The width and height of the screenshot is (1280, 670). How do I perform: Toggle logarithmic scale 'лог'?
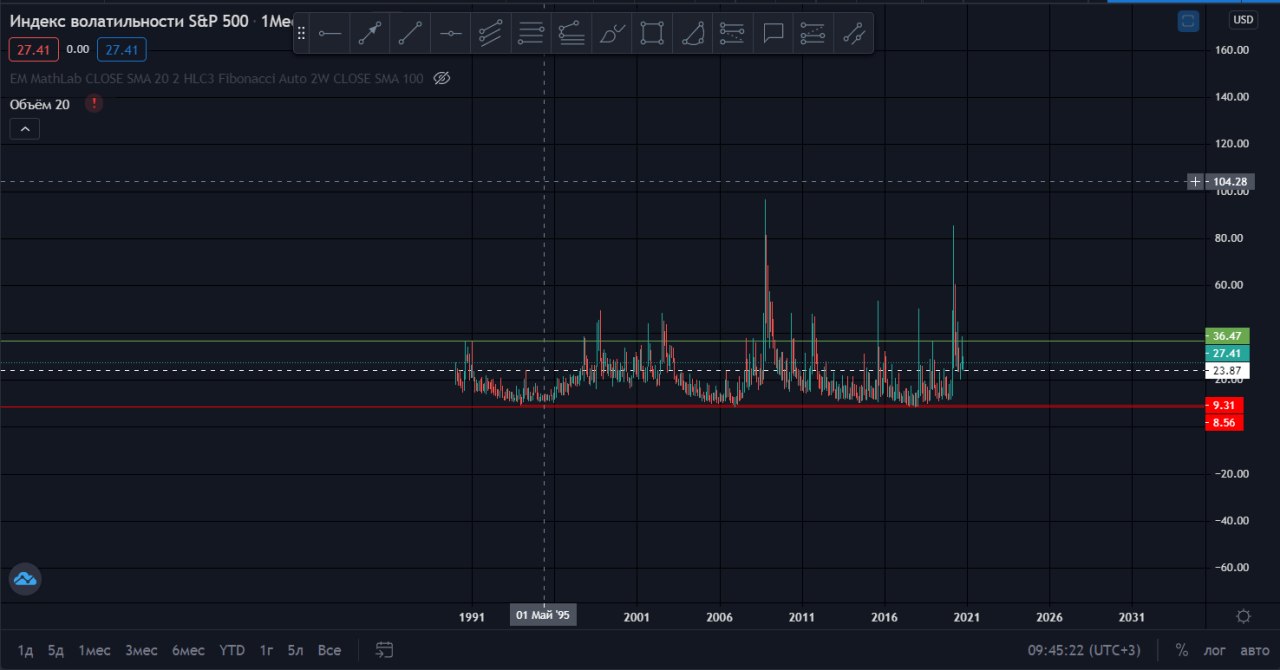pos(1214,650)
